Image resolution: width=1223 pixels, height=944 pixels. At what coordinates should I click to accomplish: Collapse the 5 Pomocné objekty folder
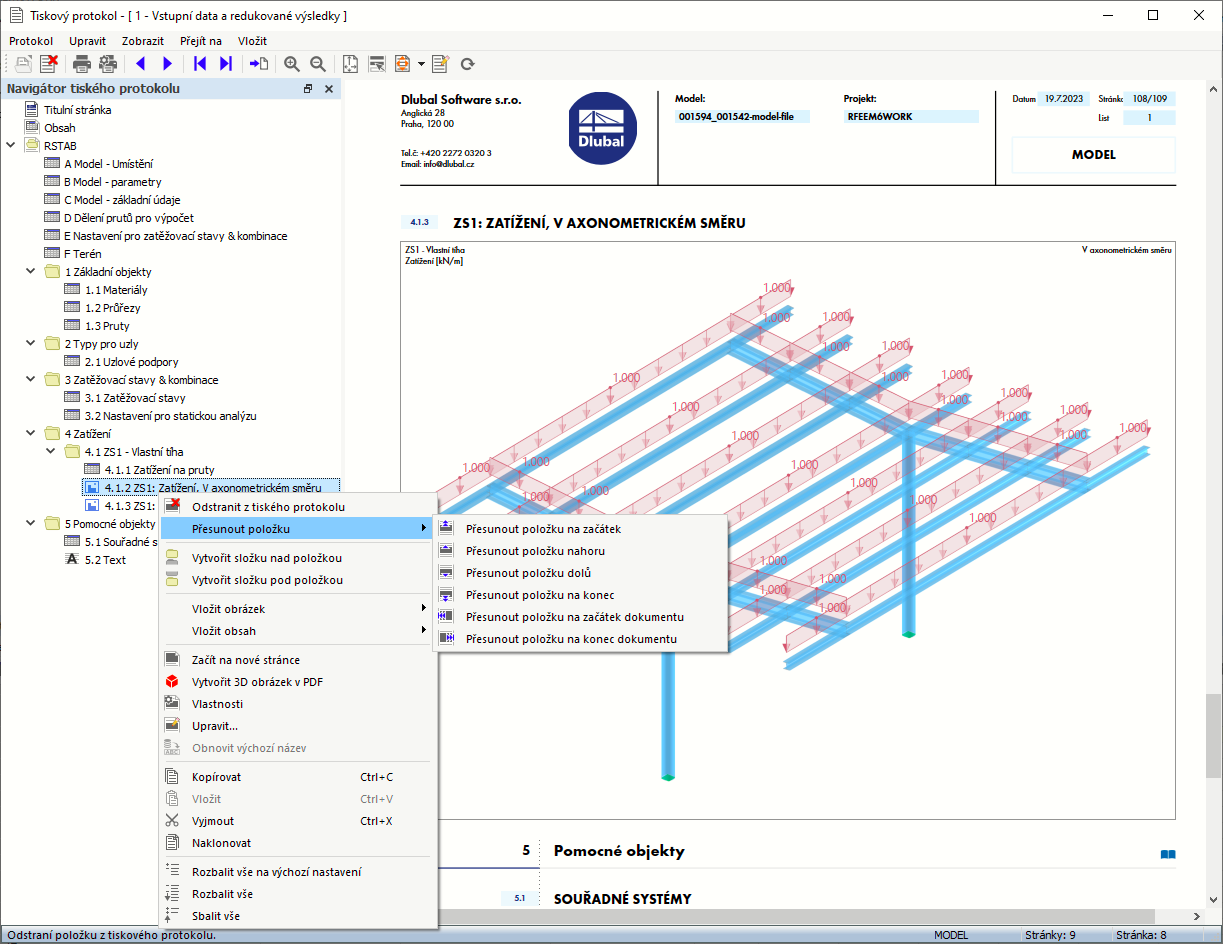(31, 524)
